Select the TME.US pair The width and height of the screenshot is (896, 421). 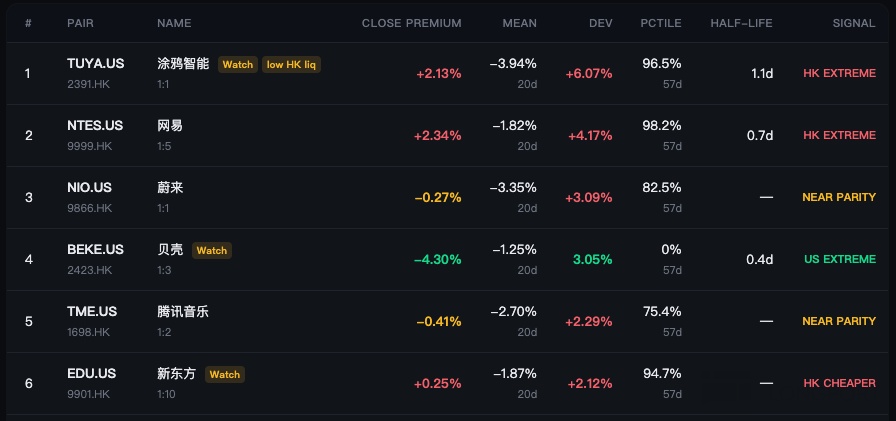point(91,312)
